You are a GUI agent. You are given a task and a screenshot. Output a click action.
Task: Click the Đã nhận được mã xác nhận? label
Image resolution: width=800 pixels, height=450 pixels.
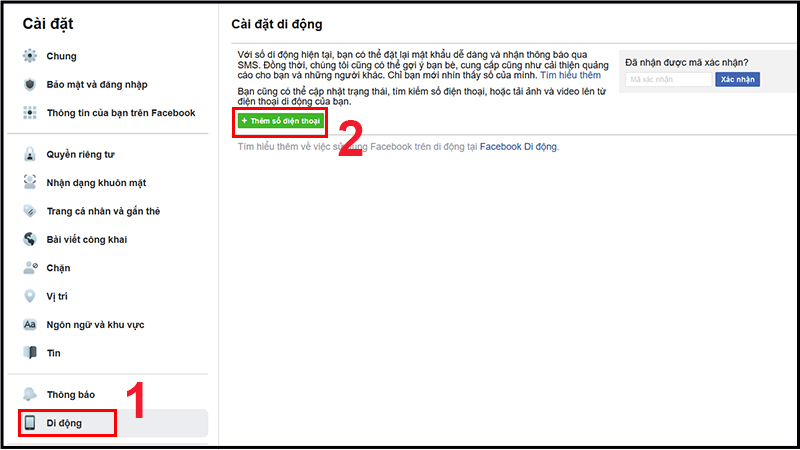687,62
